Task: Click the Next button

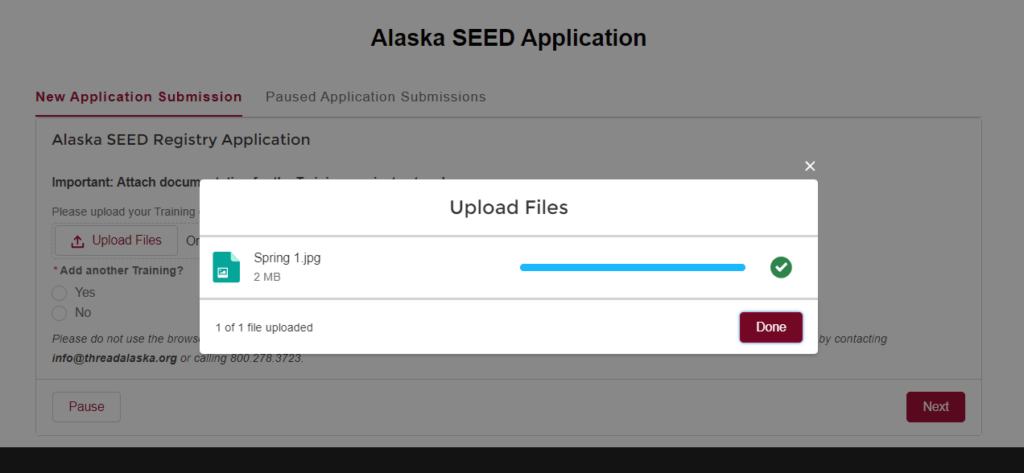Action: [x=935, y=407]
